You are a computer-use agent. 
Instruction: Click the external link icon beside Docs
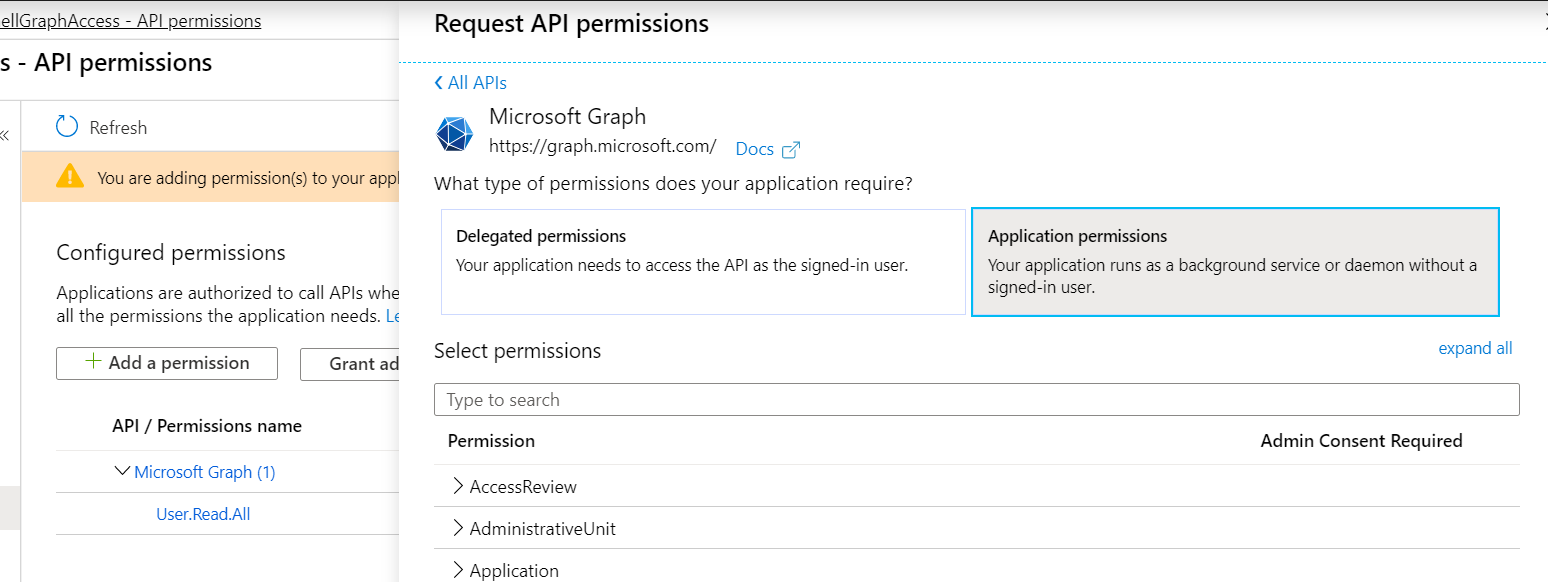pyautogui.click(x=791, y=150)
